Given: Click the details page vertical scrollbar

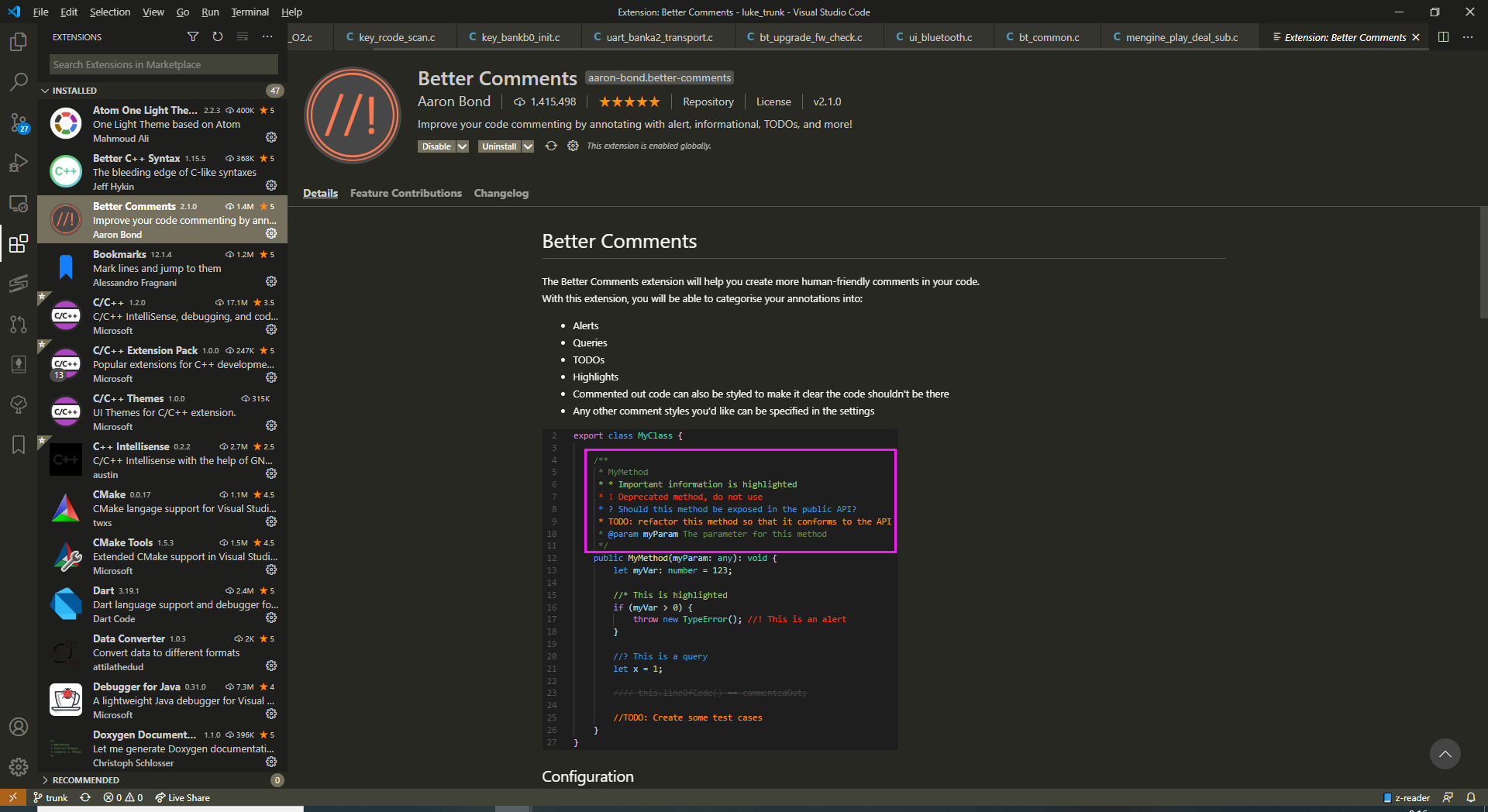Looking at the screenshot, I should (1483, 263).
